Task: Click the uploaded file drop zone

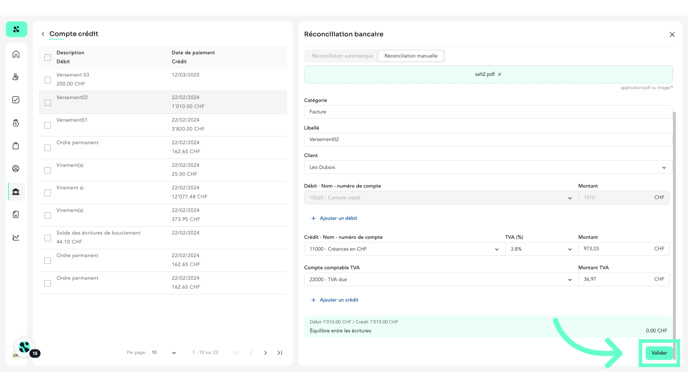Action: click(488, 75)
